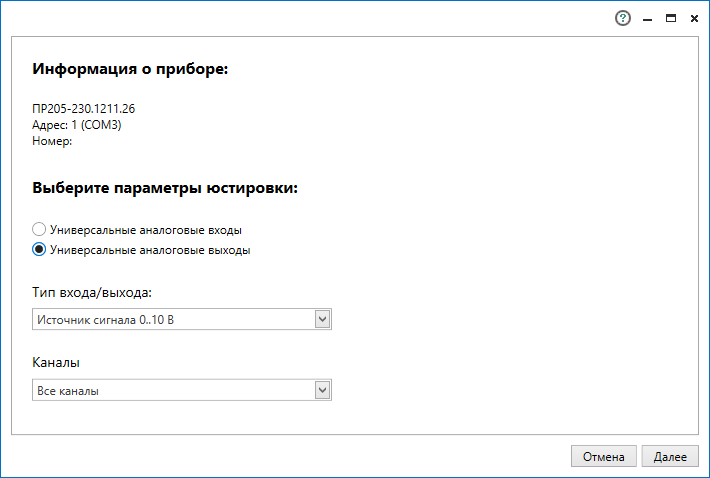
Task: Click the «Универсальные аналоговые входы» option label text
Action: coord(146,229)
